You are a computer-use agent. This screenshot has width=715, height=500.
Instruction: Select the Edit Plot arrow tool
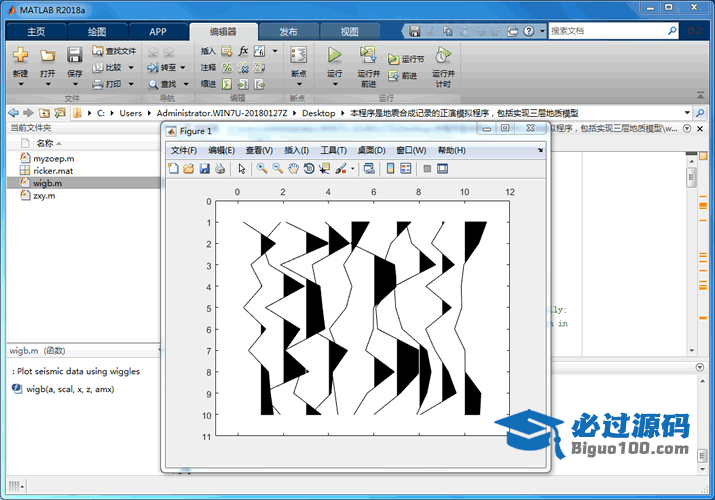tap(242, 169)
